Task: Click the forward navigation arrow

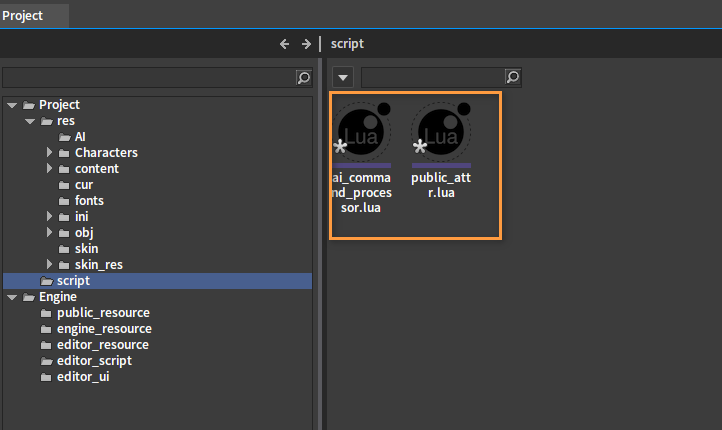Action: point(306,44)
